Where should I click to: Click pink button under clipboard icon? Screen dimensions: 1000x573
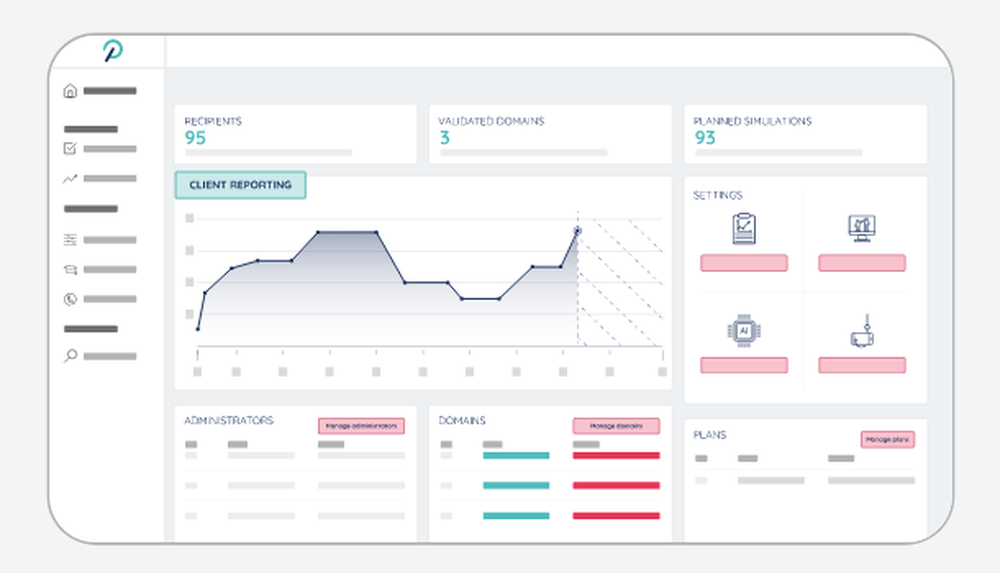(744, 263)
